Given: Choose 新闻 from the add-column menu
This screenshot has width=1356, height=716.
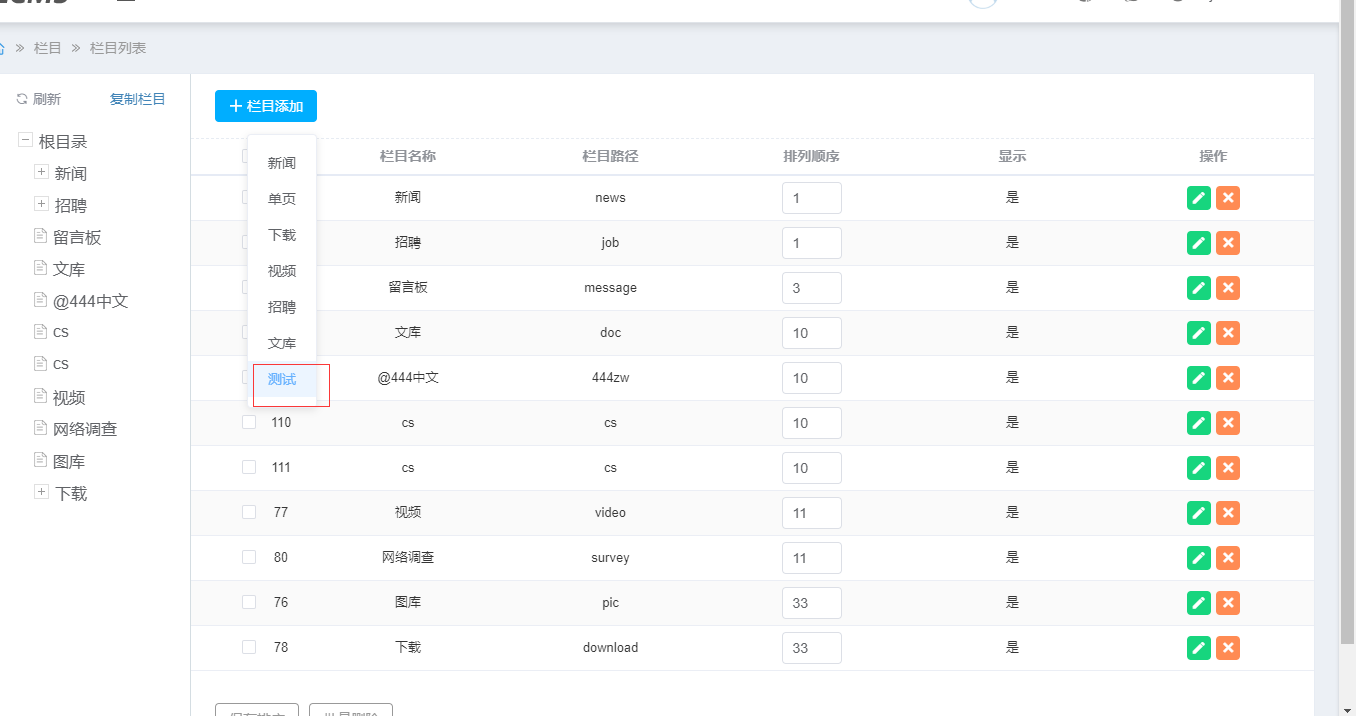Looking at the screenshot, I should [282, 163].
